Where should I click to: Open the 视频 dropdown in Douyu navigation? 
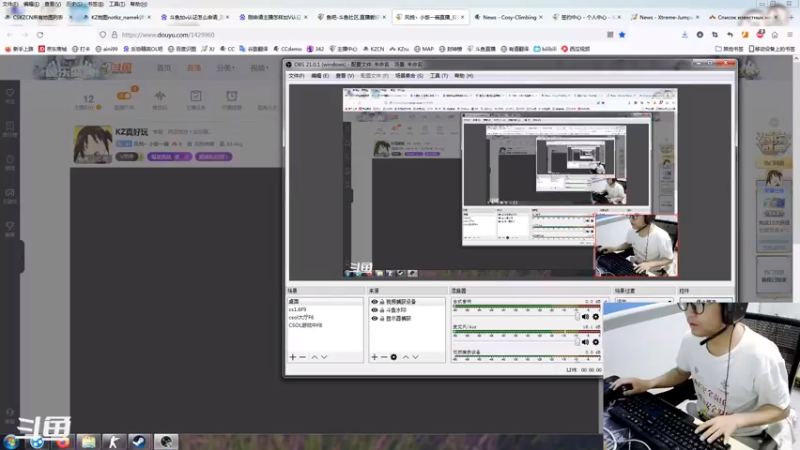tap(259, 68)
